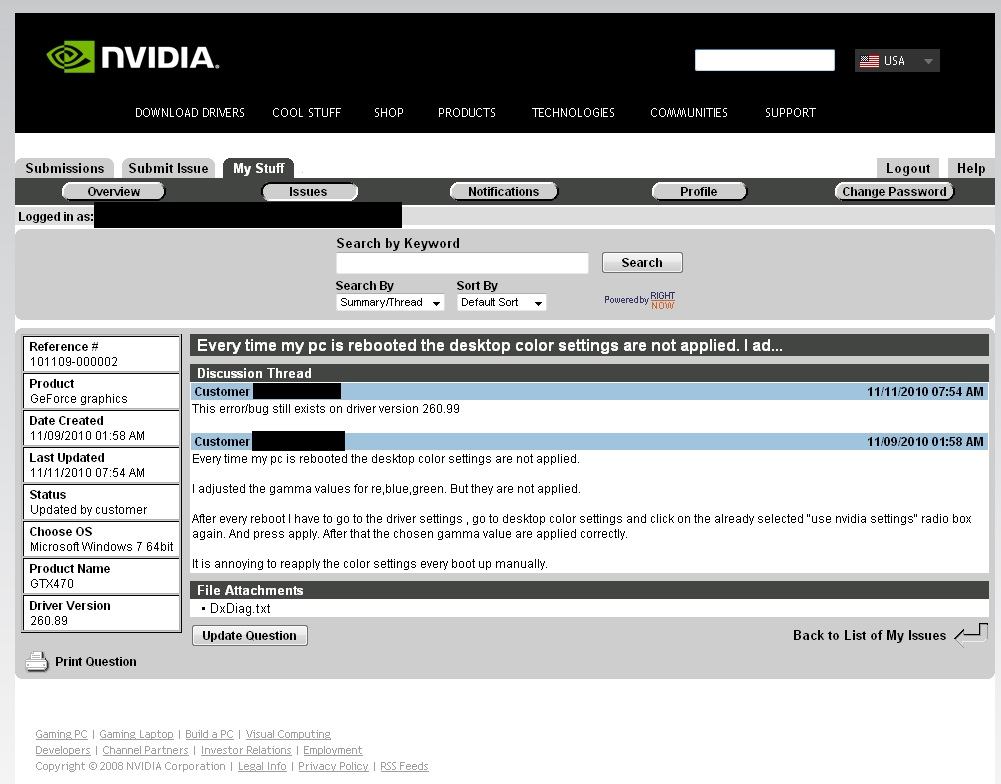Go Back to List of My Issues
The height and width of the screenshot is (784, 1001).
[x=869, y=635]
